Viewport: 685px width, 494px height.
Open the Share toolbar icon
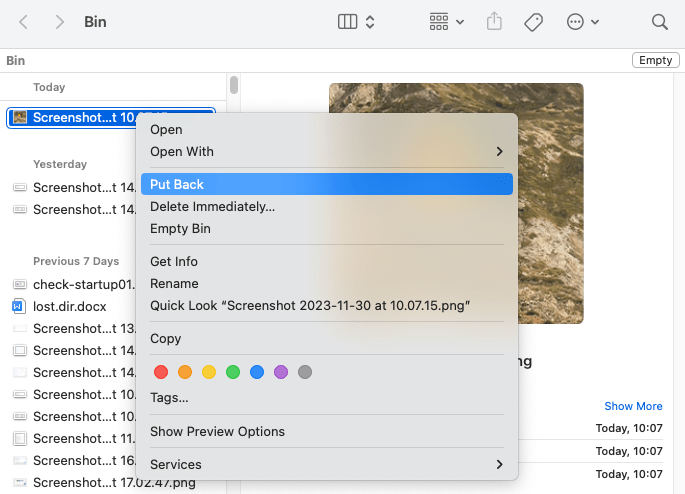[494, 22]
